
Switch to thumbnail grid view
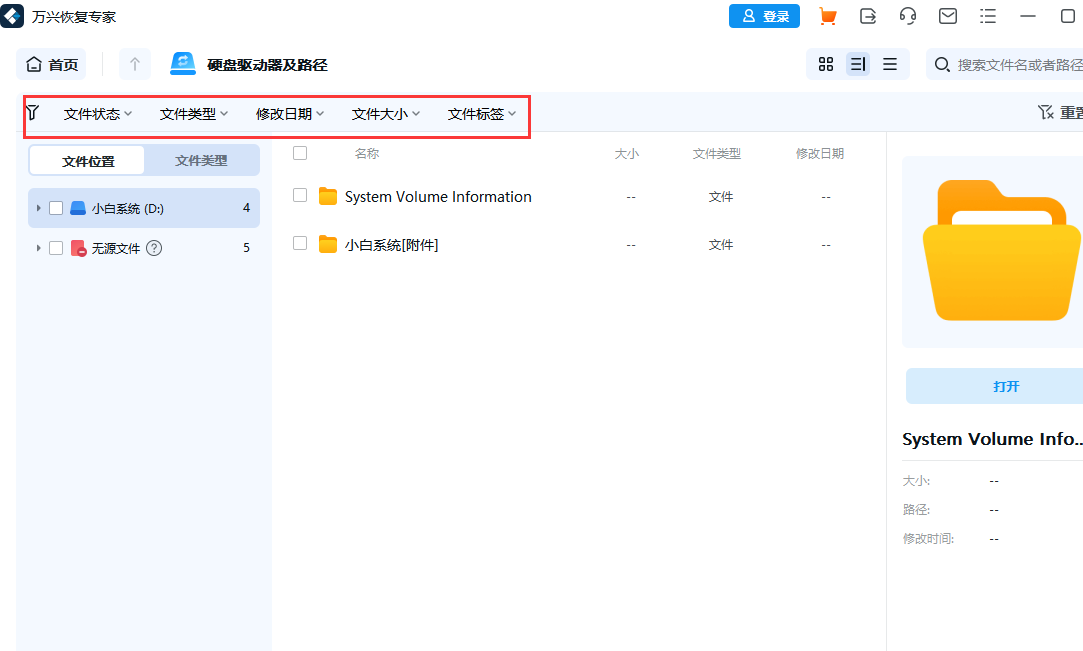tap(825, 63)
